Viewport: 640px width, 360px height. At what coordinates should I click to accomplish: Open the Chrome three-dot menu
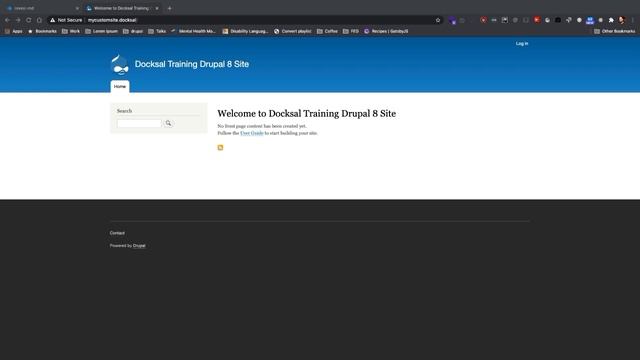[633, 20]
